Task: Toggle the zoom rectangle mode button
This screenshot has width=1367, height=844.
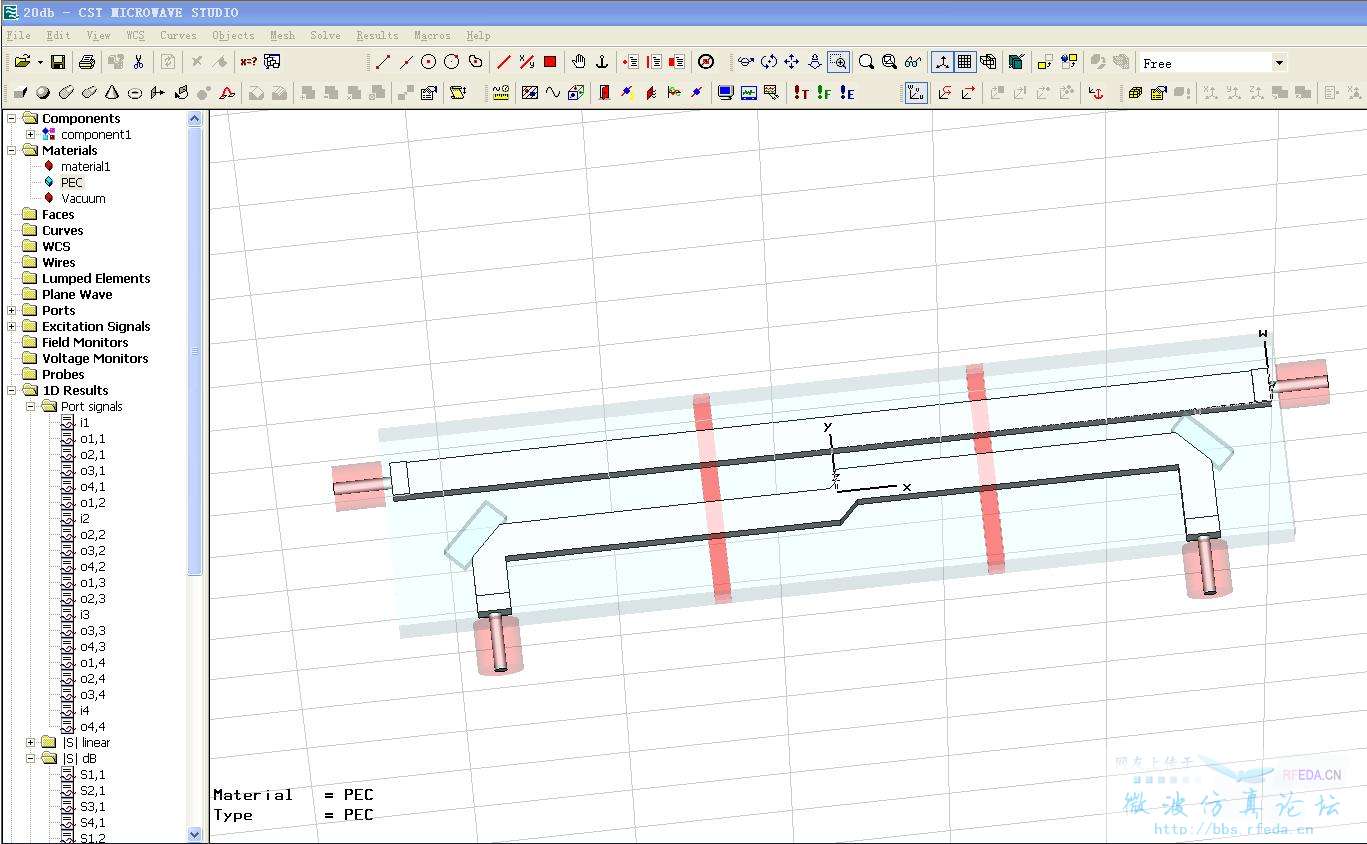Action: pos(839,62)
